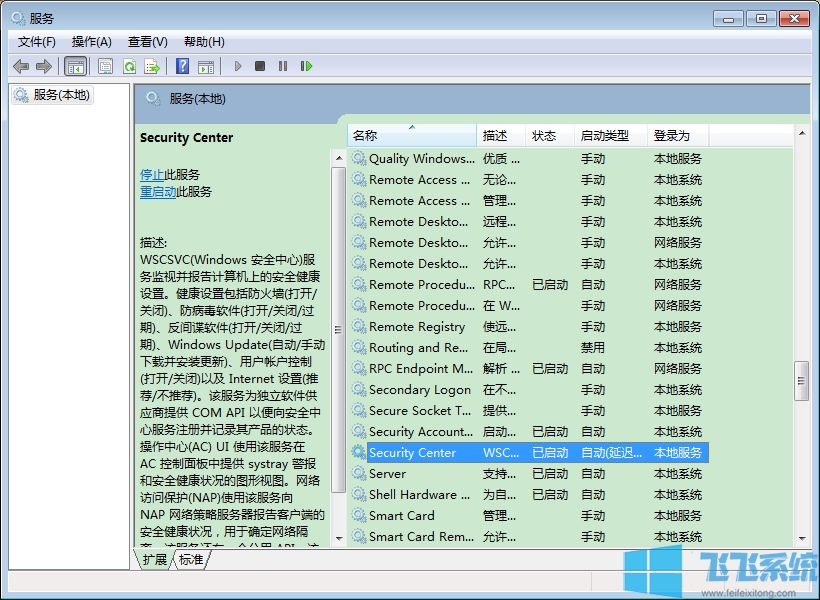This screenshot has width=820, height=600.
Task: Click the Help icon in the toolbar
Action: [182, 65]
